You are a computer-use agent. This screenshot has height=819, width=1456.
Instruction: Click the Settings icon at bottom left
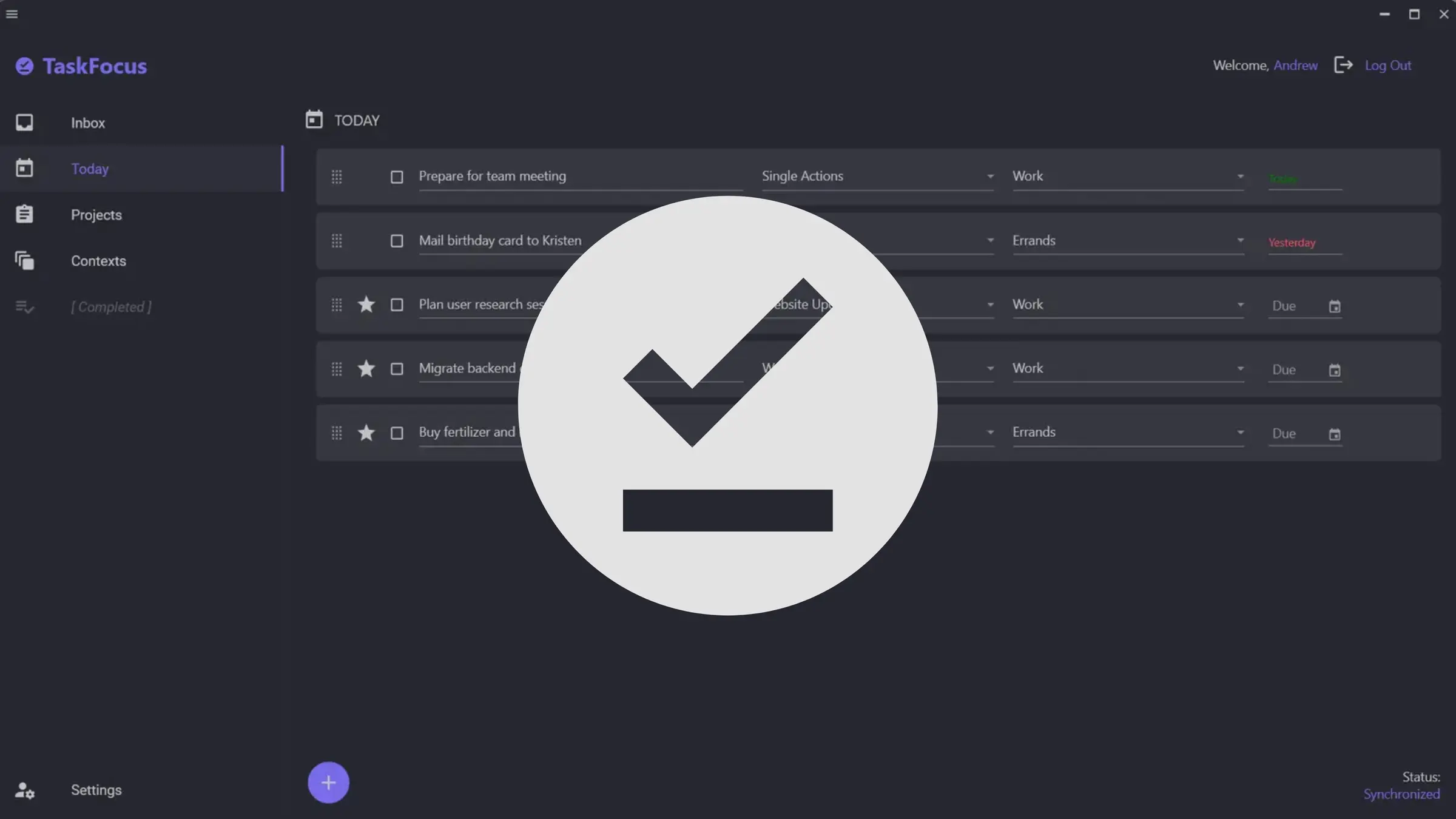tap(24, 790)
